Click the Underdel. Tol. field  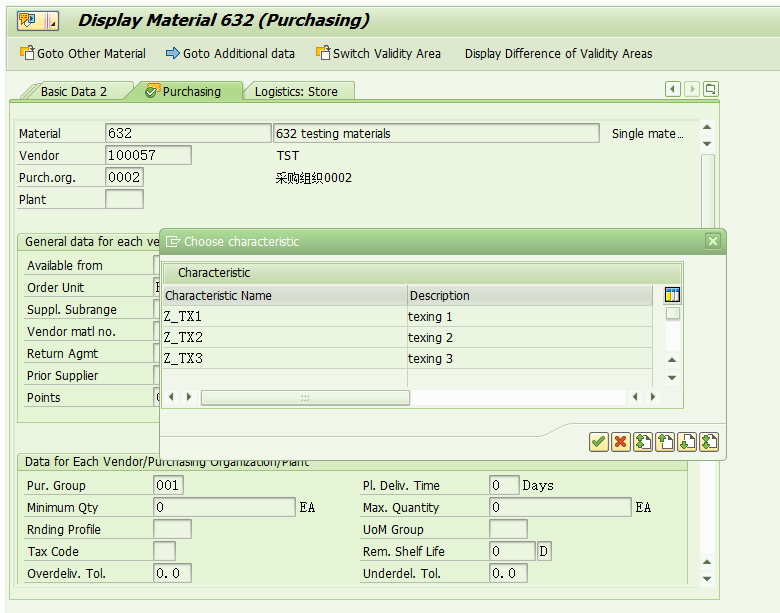click(x=508, y=573)
